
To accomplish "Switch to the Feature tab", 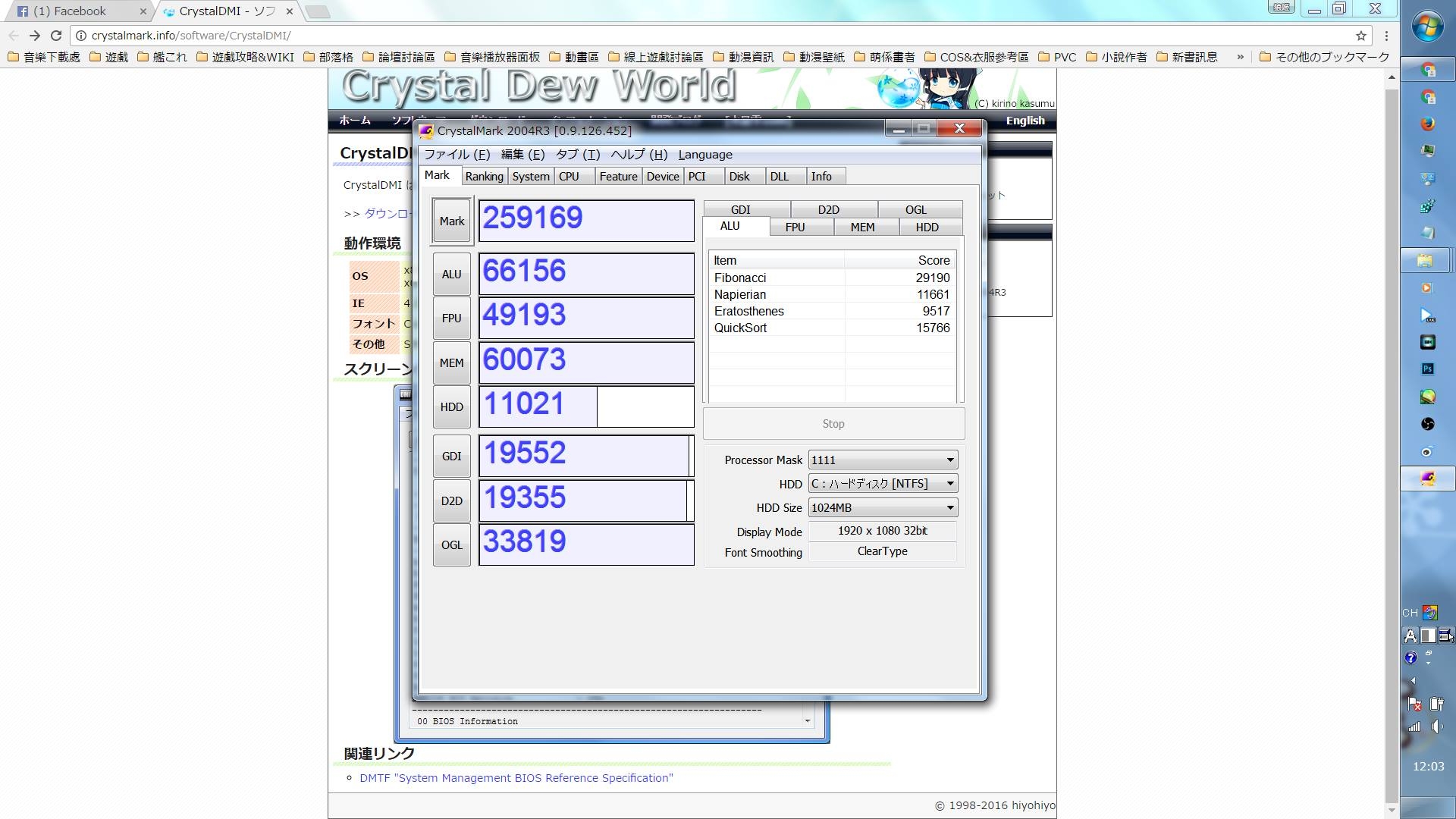I will click(618, 177).
